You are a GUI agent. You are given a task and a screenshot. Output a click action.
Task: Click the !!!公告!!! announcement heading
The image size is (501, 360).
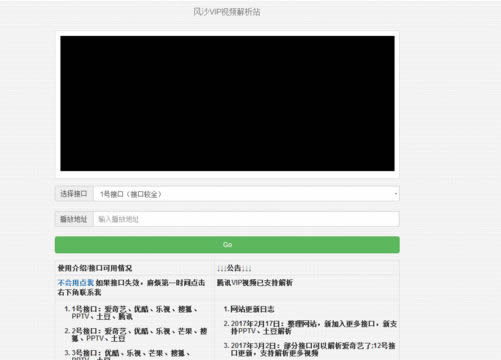(x=234, y=268)
